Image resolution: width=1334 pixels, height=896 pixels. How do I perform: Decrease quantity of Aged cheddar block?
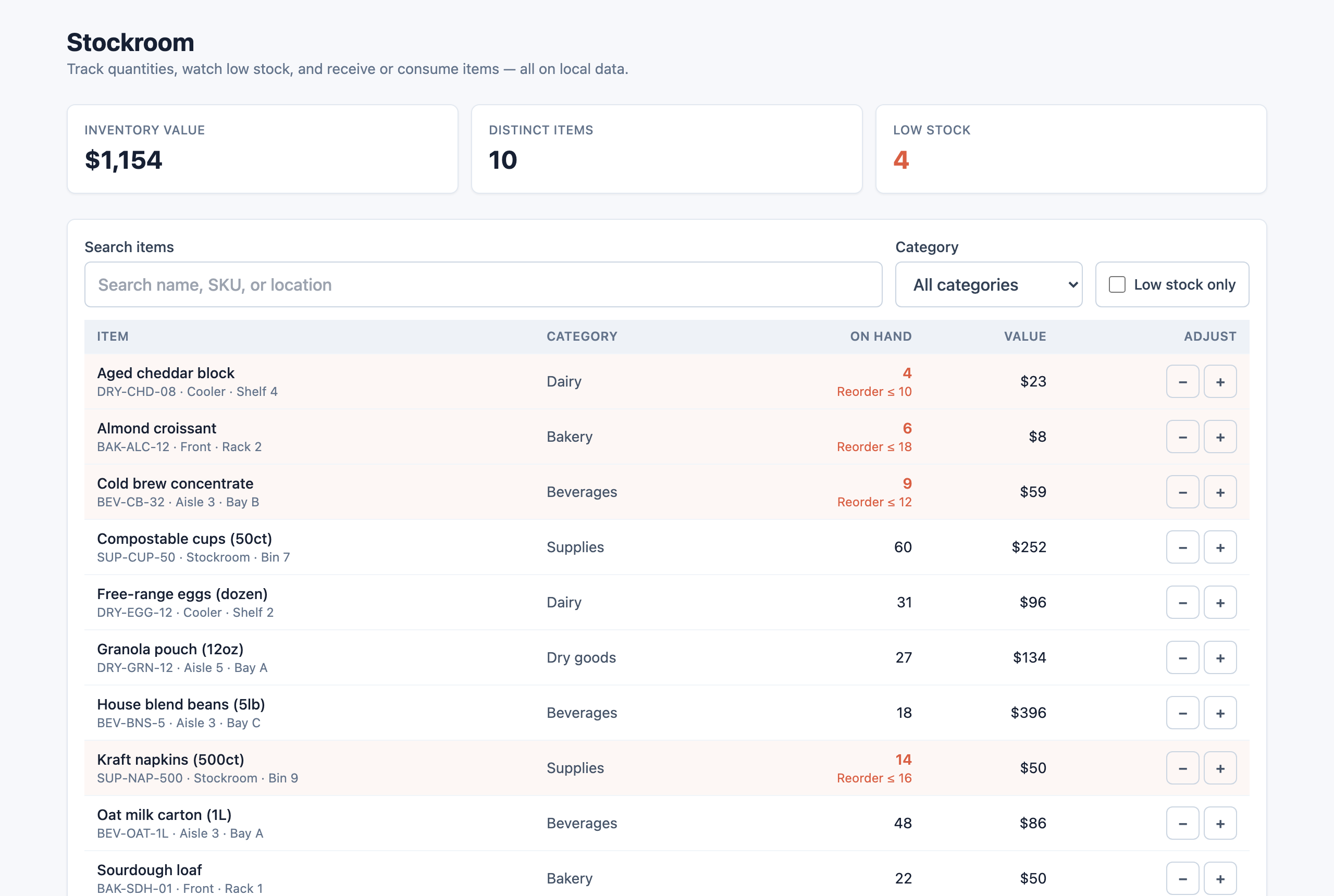pos(1182,382)
